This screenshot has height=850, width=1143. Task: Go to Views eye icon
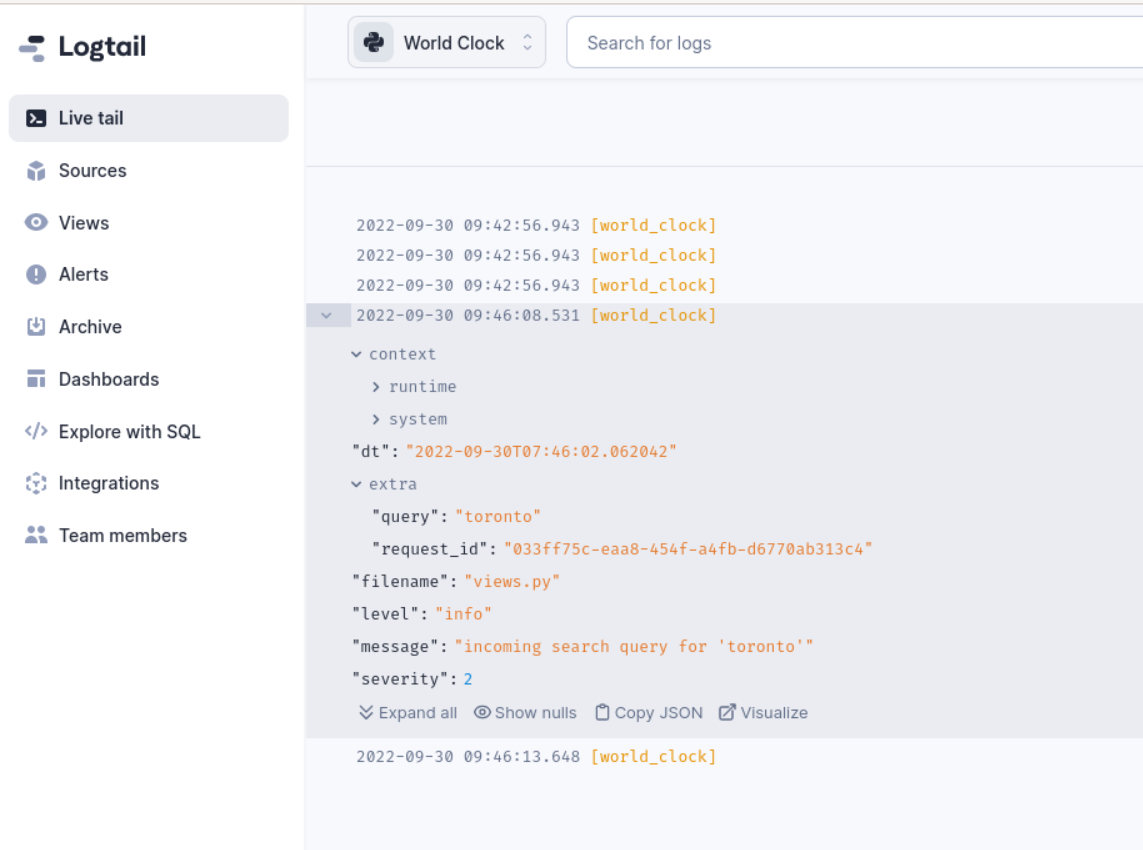click(36, 223)
